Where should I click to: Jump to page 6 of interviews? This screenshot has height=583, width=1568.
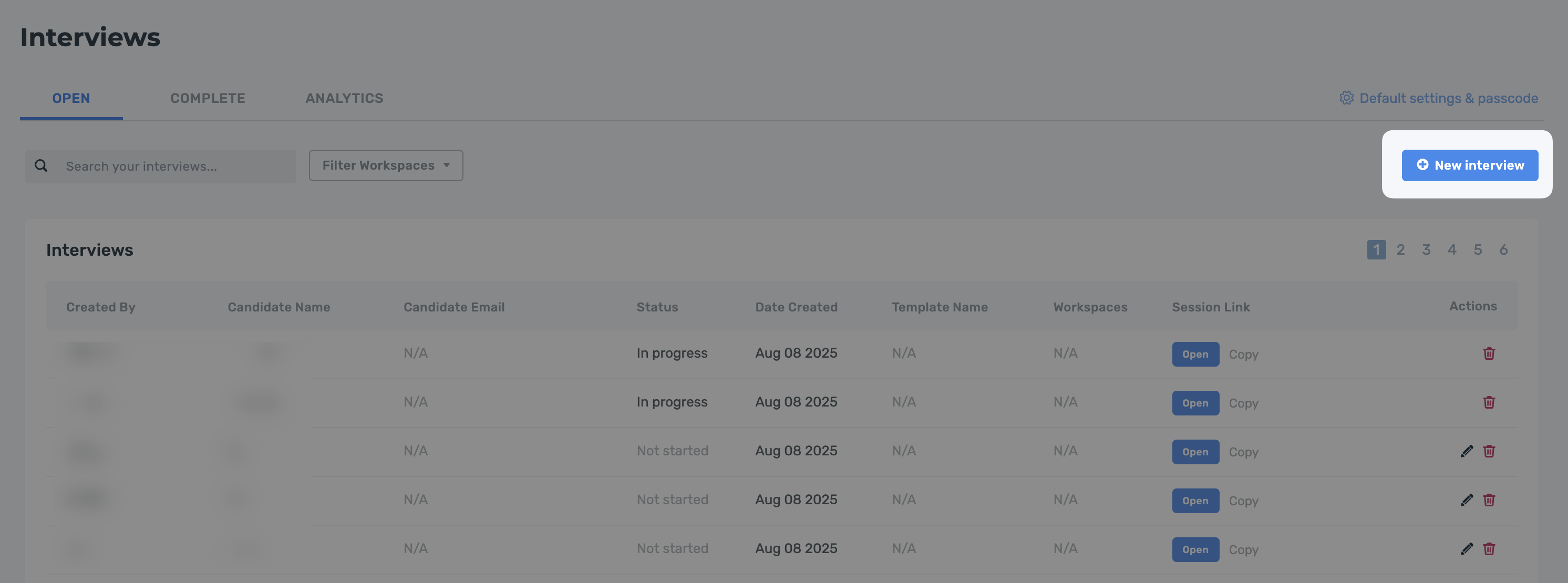1503,249
